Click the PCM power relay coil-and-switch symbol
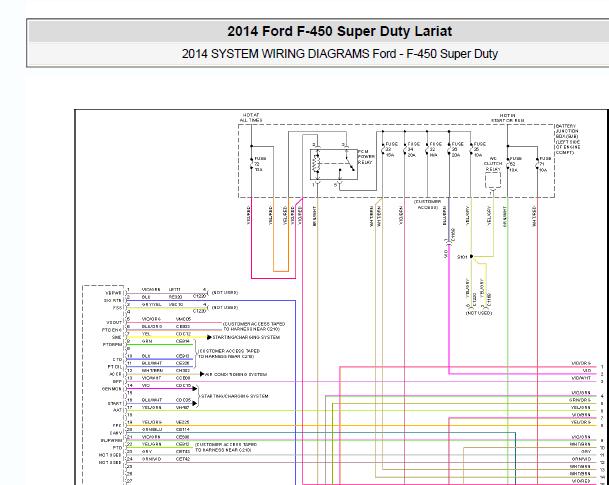The height and width of the screenshot is (485, 609). 334,164
